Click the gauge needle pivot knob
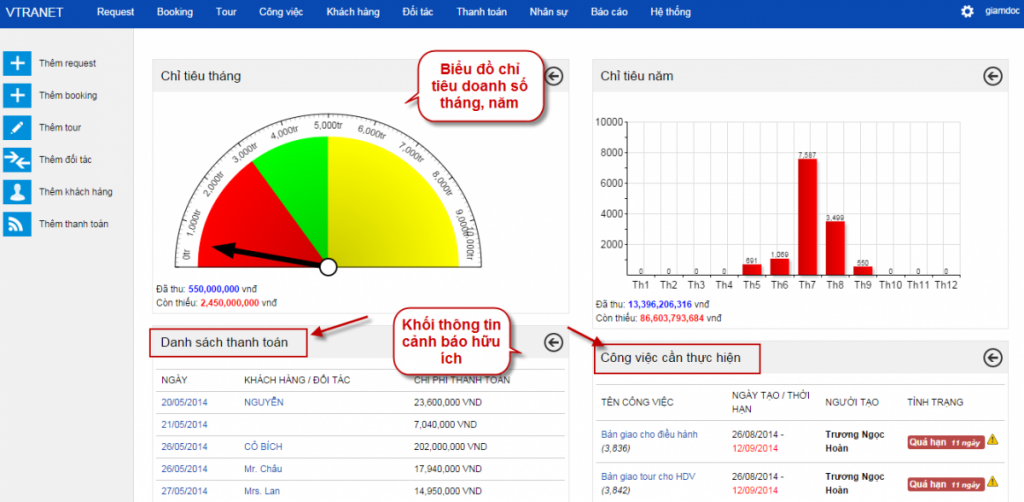The width and height of the screenshot is (1024, 502). (328, 266)
